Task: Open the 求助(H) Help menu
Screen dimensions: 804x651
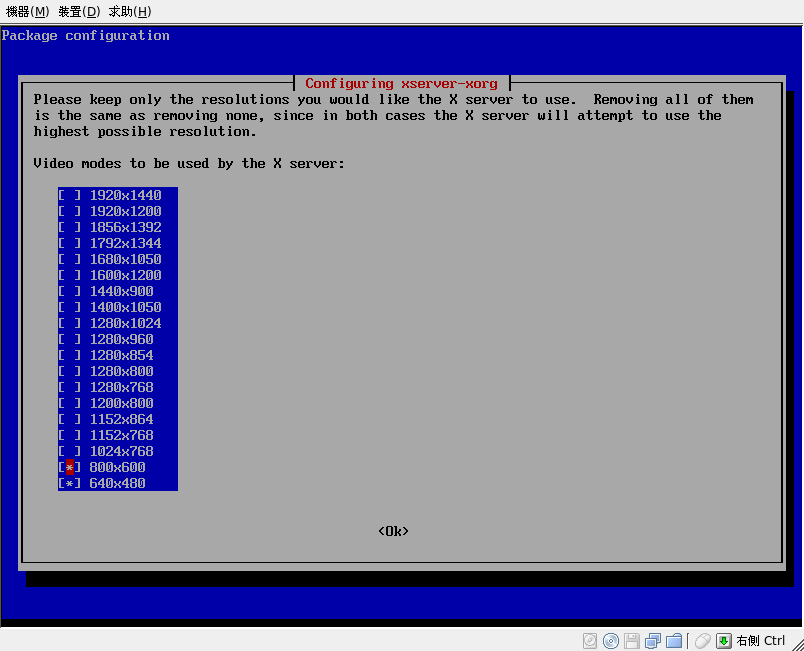Action: (x=130, y=11)
